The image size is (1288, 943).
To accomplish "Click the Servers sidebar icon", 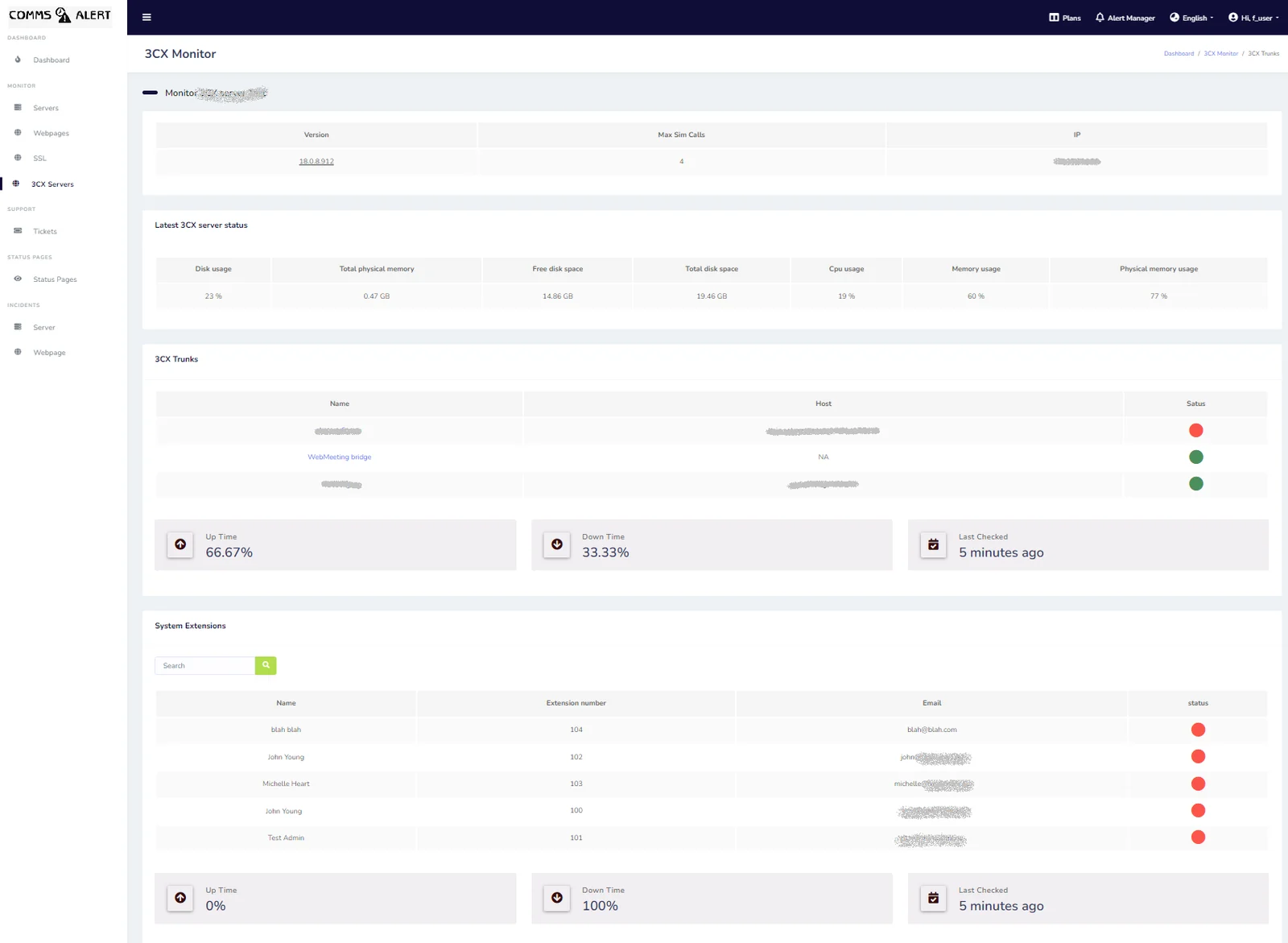I will [x=18, y=107].
